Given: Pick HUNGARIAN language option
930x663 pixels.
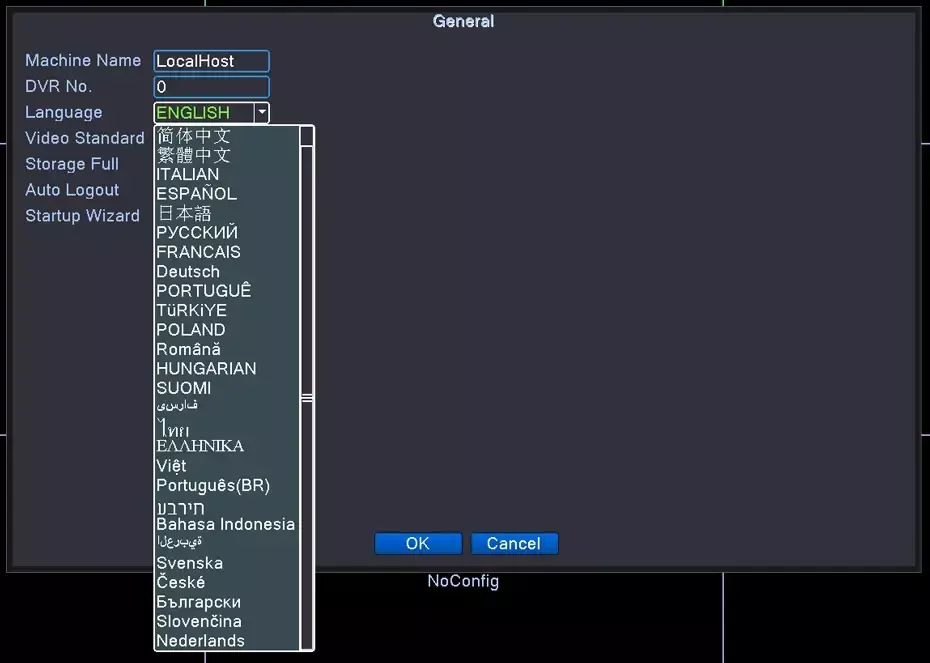Looking at the screenshot, I should 206,368.
